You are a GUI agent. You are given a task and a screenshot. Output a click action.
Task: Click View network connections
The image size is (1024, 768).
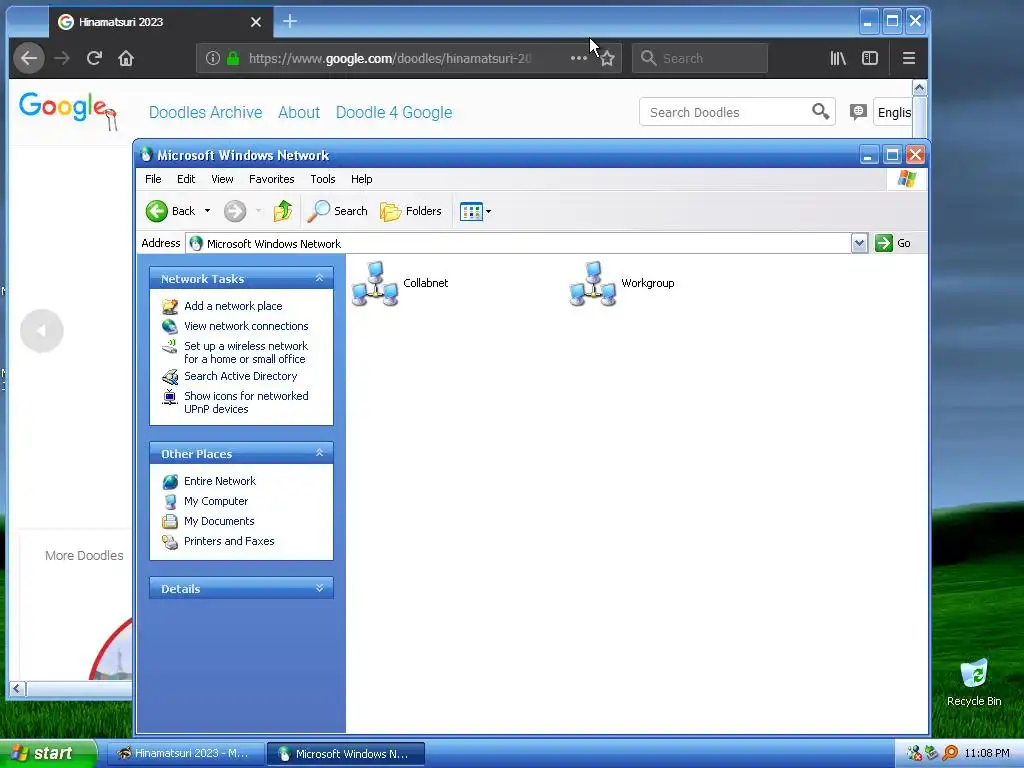[246, 326]
